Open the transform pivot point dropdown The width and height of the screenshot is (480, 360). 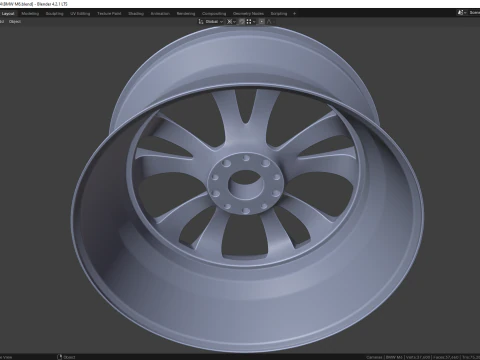(x=231, y=22)
